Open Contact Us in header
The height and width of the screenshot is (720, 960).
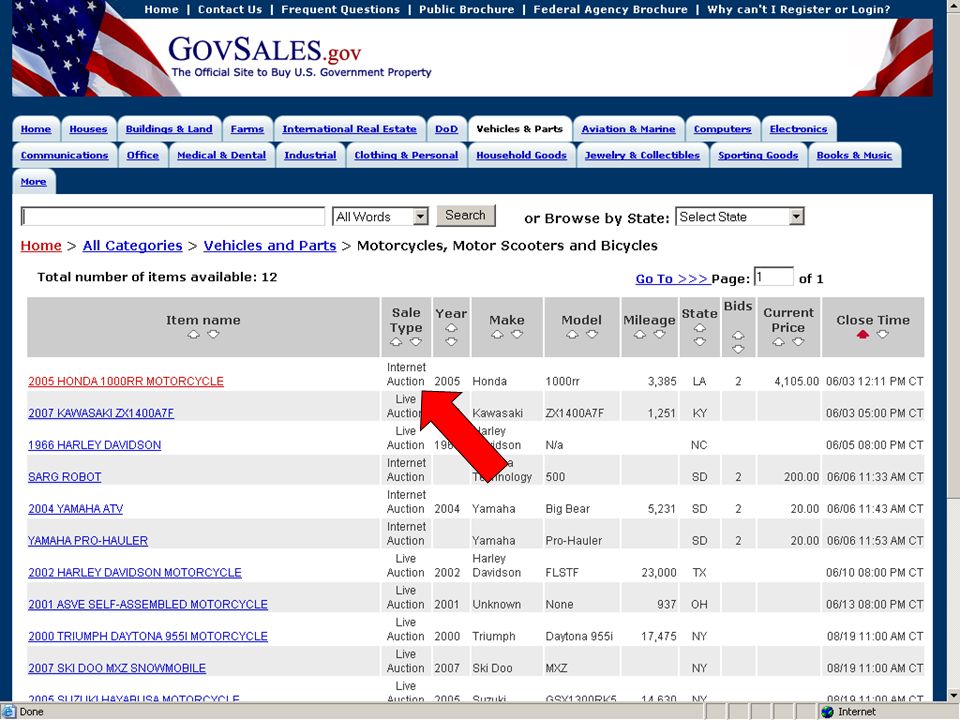230,9
